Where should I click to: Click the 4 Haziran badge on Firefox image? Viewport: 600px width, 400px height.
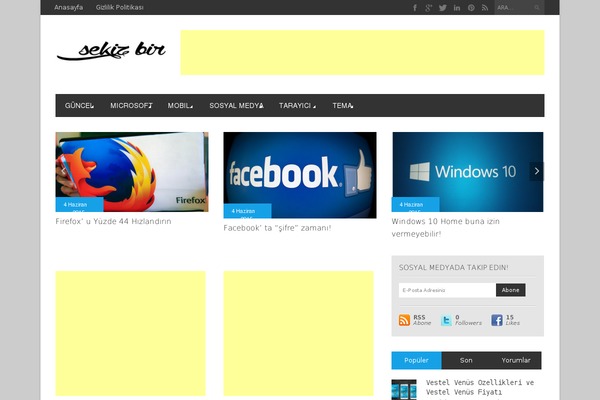79,205
